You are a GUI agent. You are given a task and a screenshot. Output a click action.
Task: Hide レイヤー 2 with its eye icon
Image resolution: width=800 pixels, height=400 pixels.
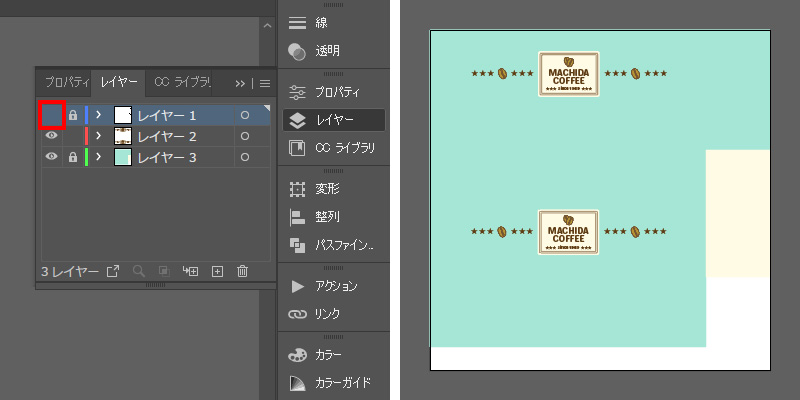click(x=51, y=136)
